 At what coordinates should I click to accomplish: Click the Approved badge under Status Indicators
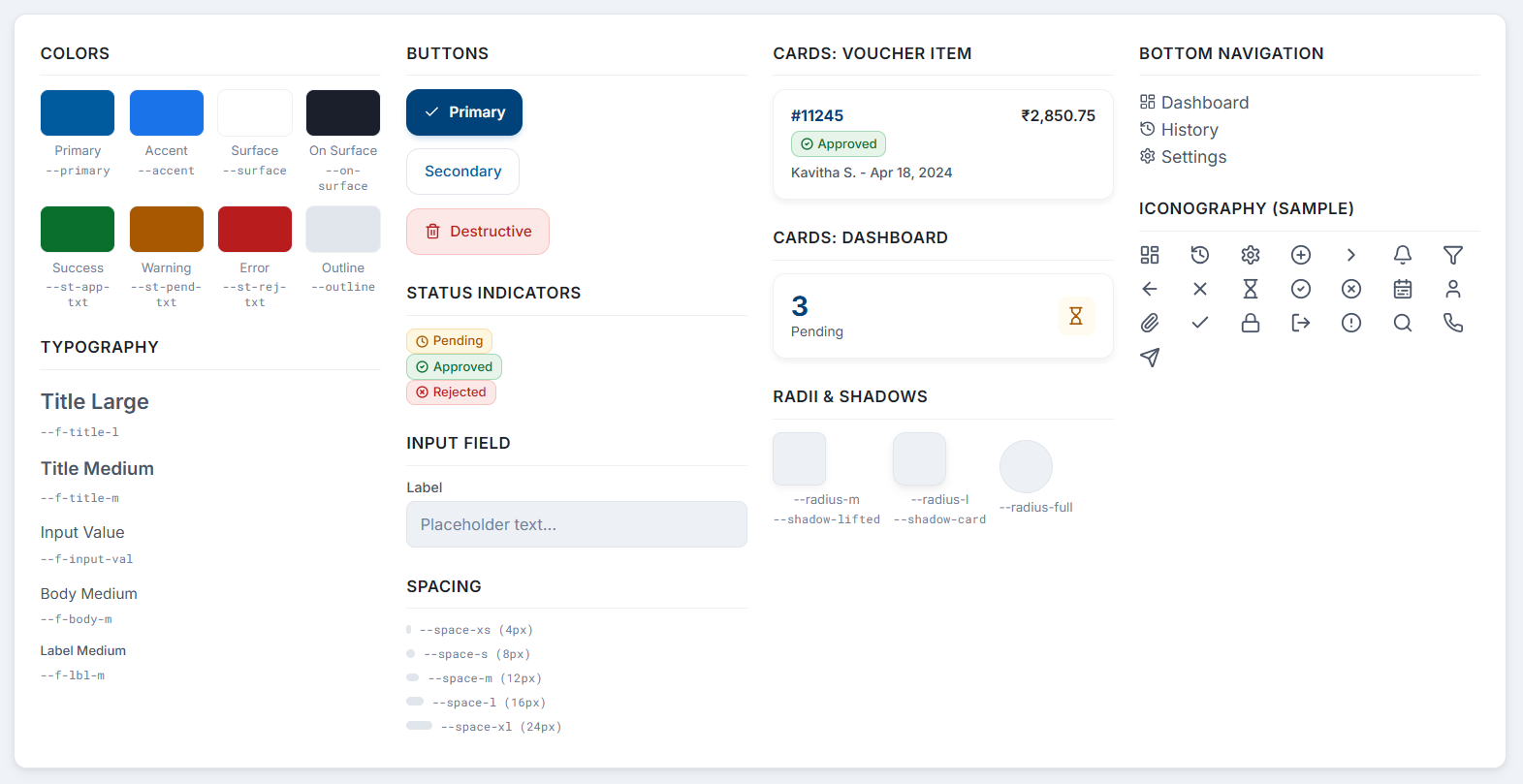[x=454, y=366]
